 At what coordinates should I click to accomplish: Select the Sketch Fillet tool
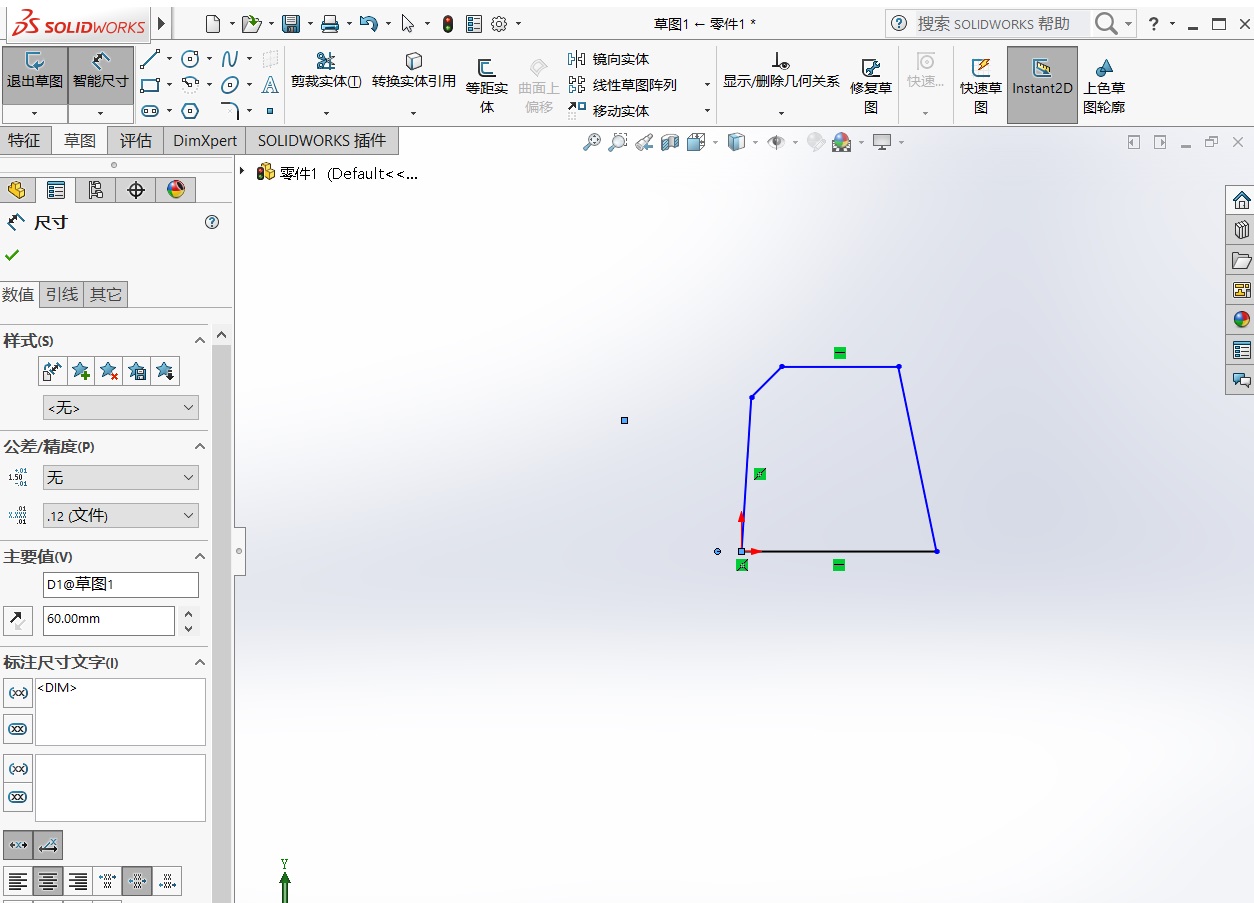[230, 111]
